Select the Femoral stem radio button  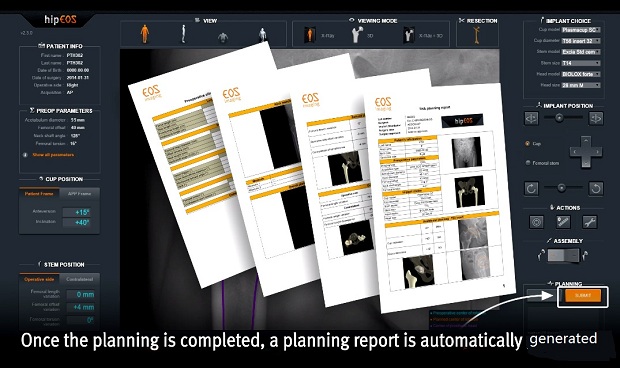click(527, 162)
